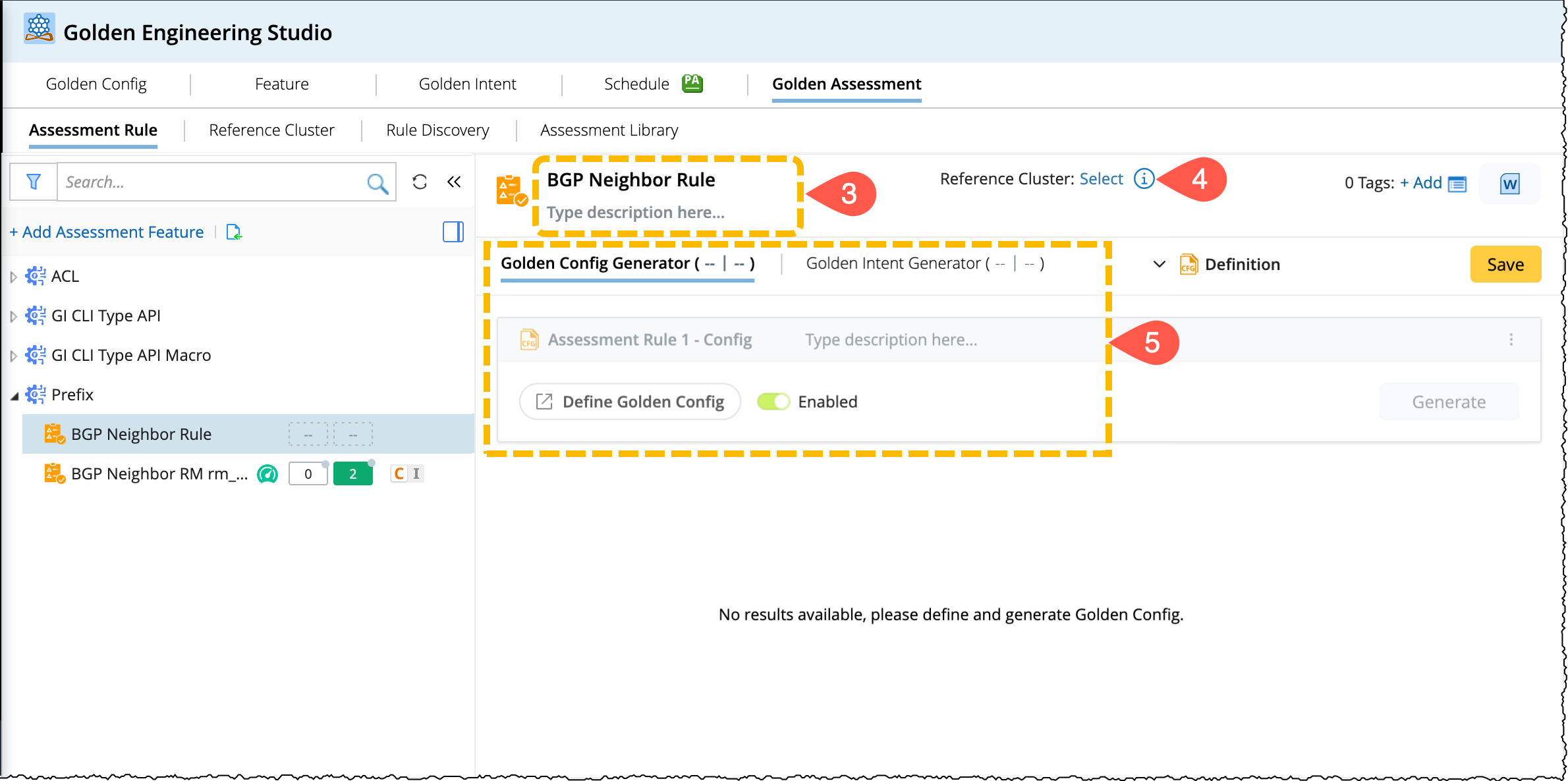Refresh the assessment rule list
Screen dimensions: 1568x781
point(420,182)
